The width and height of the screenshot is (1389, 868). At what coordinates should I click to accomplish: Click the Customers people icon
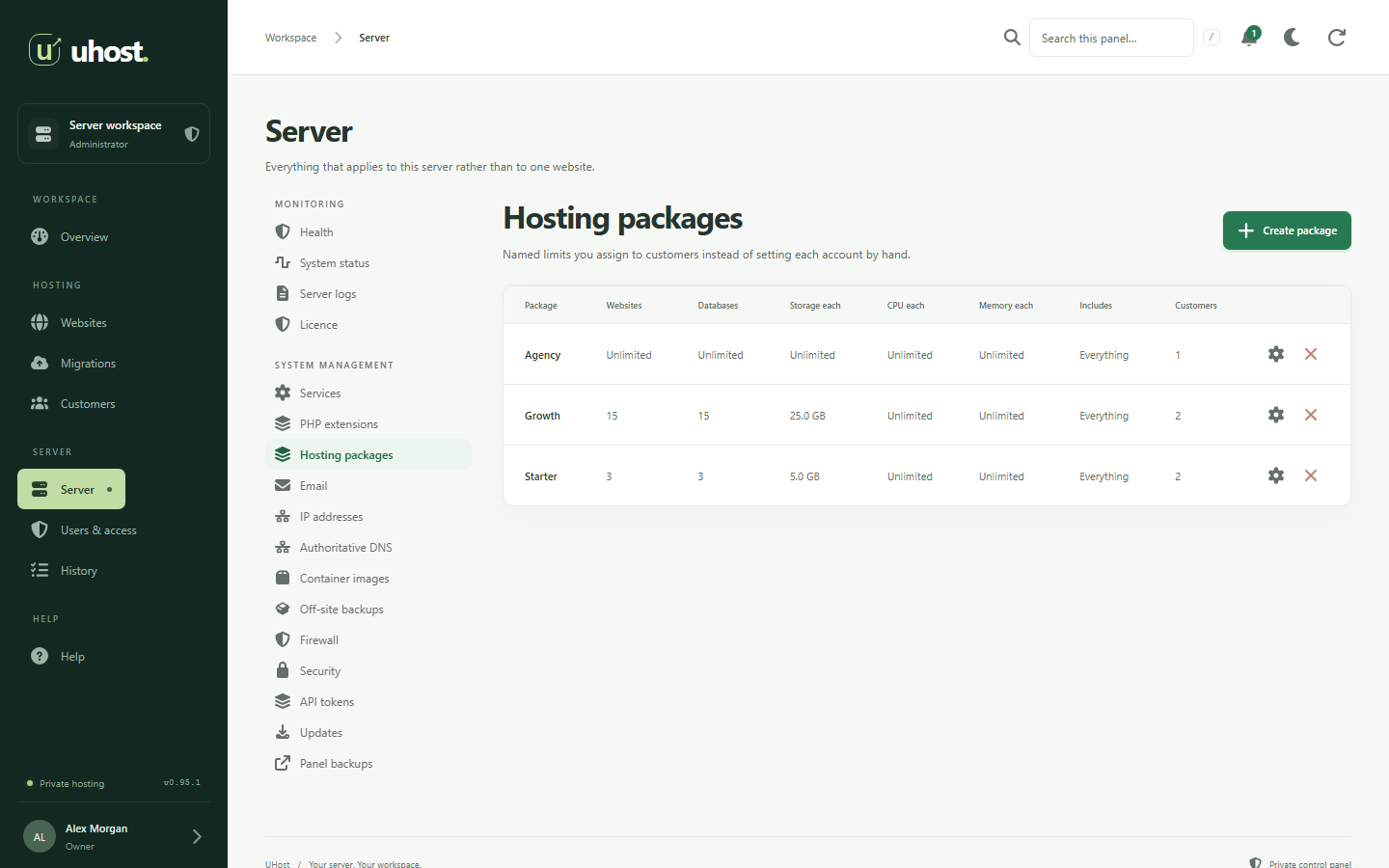click(40, 403)
